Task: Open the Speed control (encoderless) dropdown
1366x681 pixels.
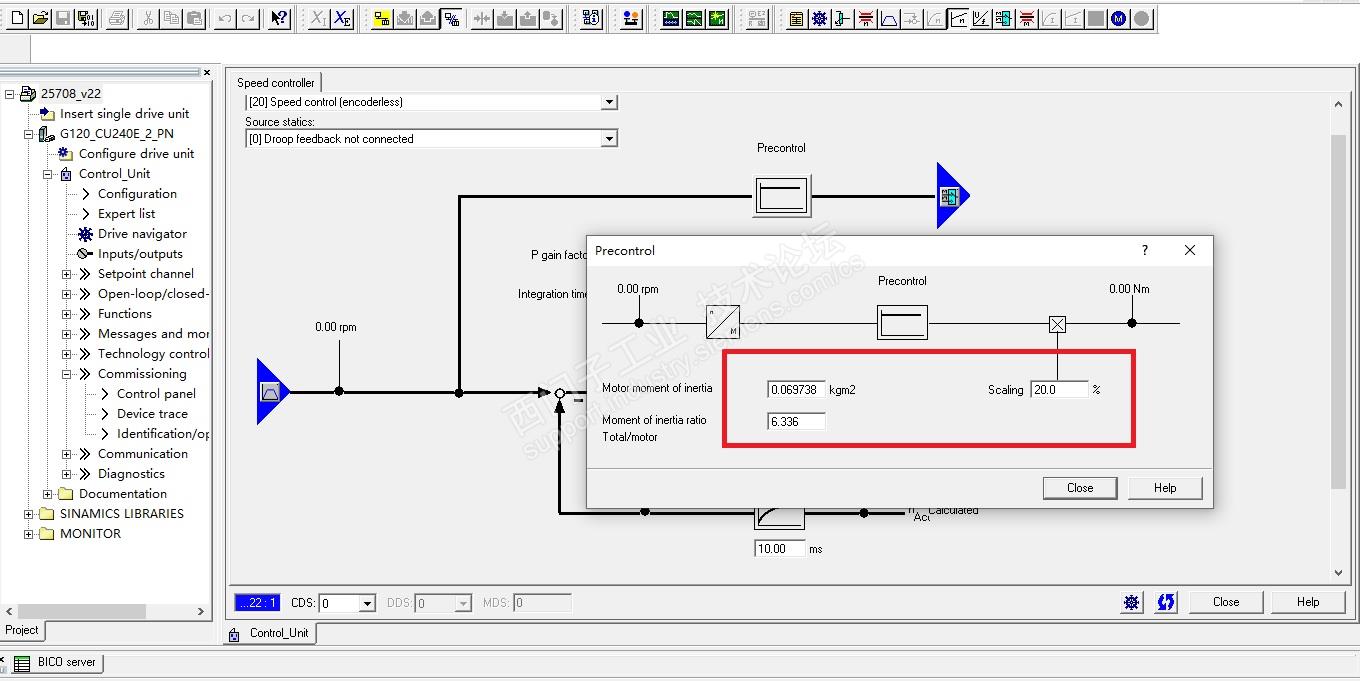Action: tap(609, 102)
